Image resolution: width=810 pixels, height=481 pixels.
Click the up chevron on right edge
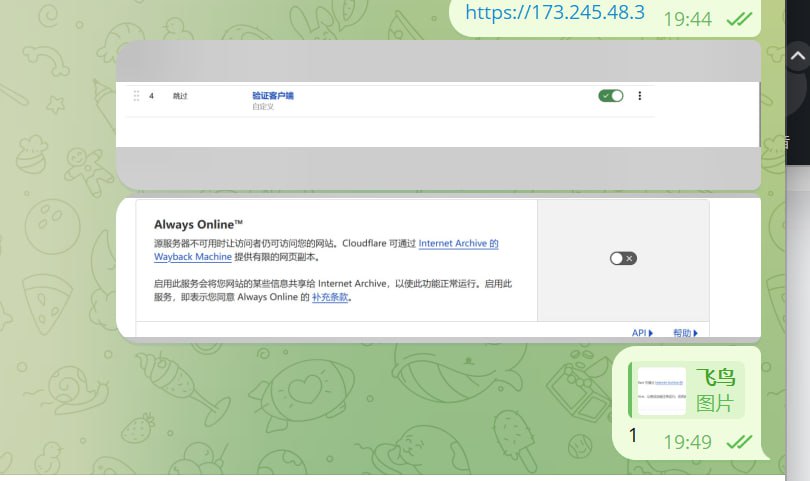click(x=797, y=57)
